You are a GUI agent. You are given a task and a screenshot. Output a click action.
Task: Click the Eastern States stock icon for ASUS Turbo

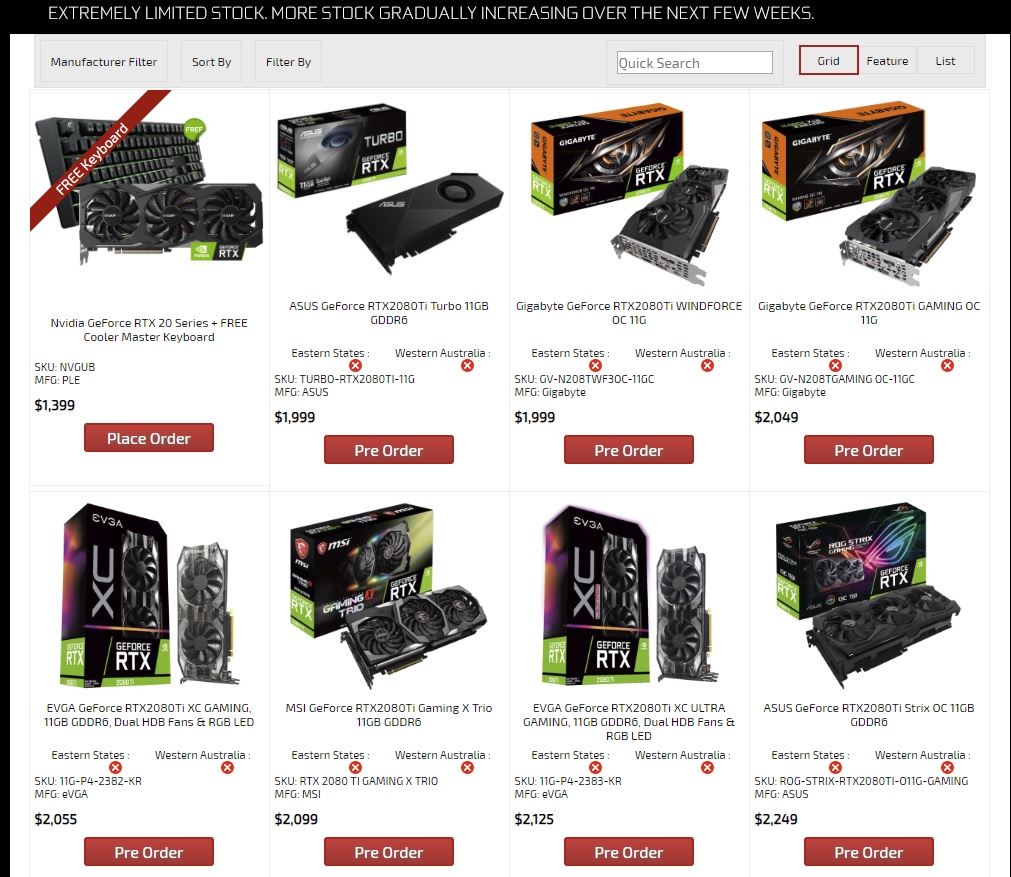click(x=355, y=366)
